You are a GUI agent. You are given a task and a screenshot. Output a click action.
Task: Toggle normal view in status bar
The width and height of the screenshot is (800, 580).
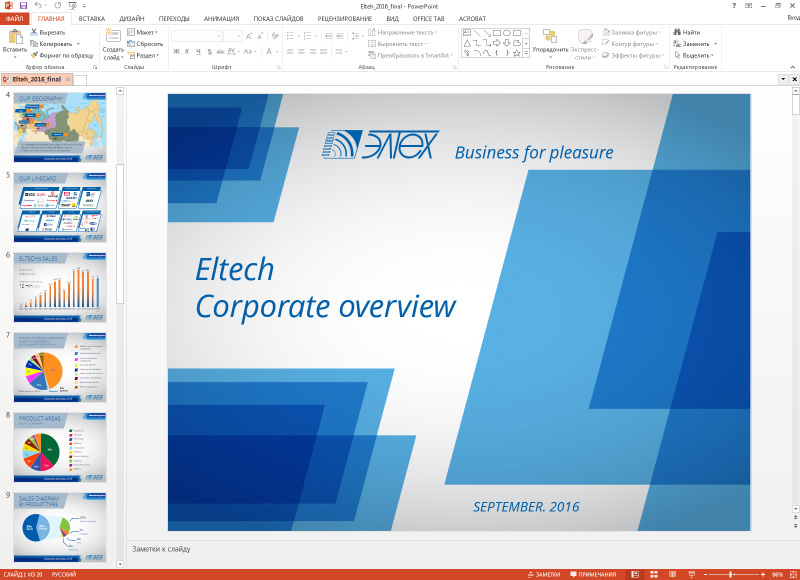[635, 574]
